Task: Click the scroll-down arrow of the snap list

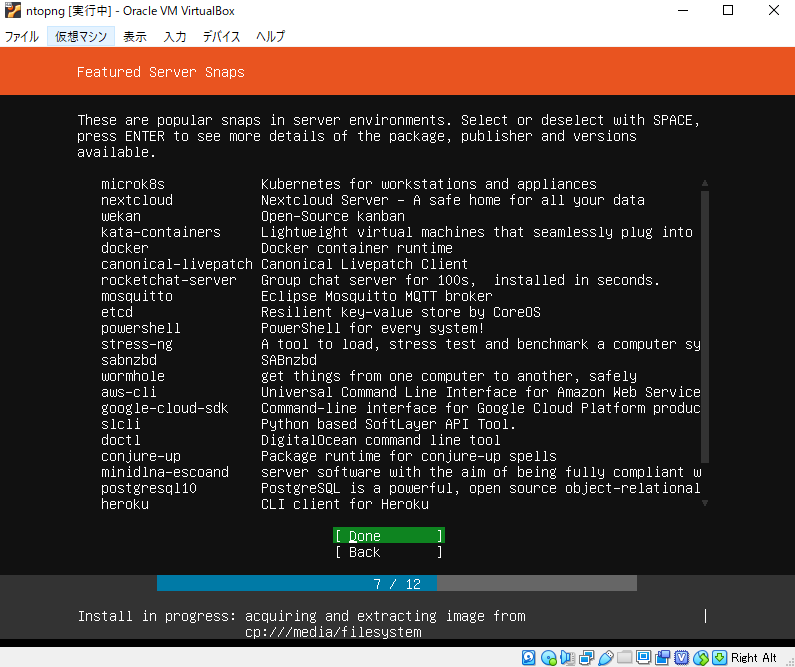Action: [705, 503]
